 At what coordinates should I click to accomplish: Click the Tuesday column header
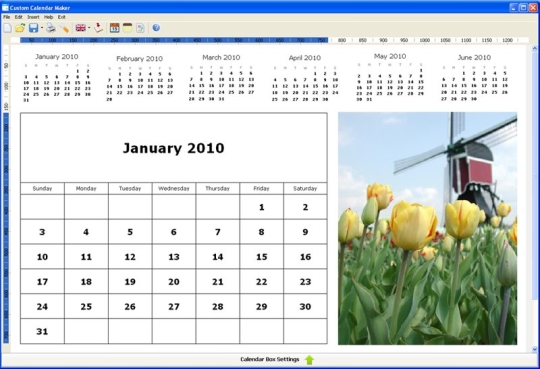130,188
